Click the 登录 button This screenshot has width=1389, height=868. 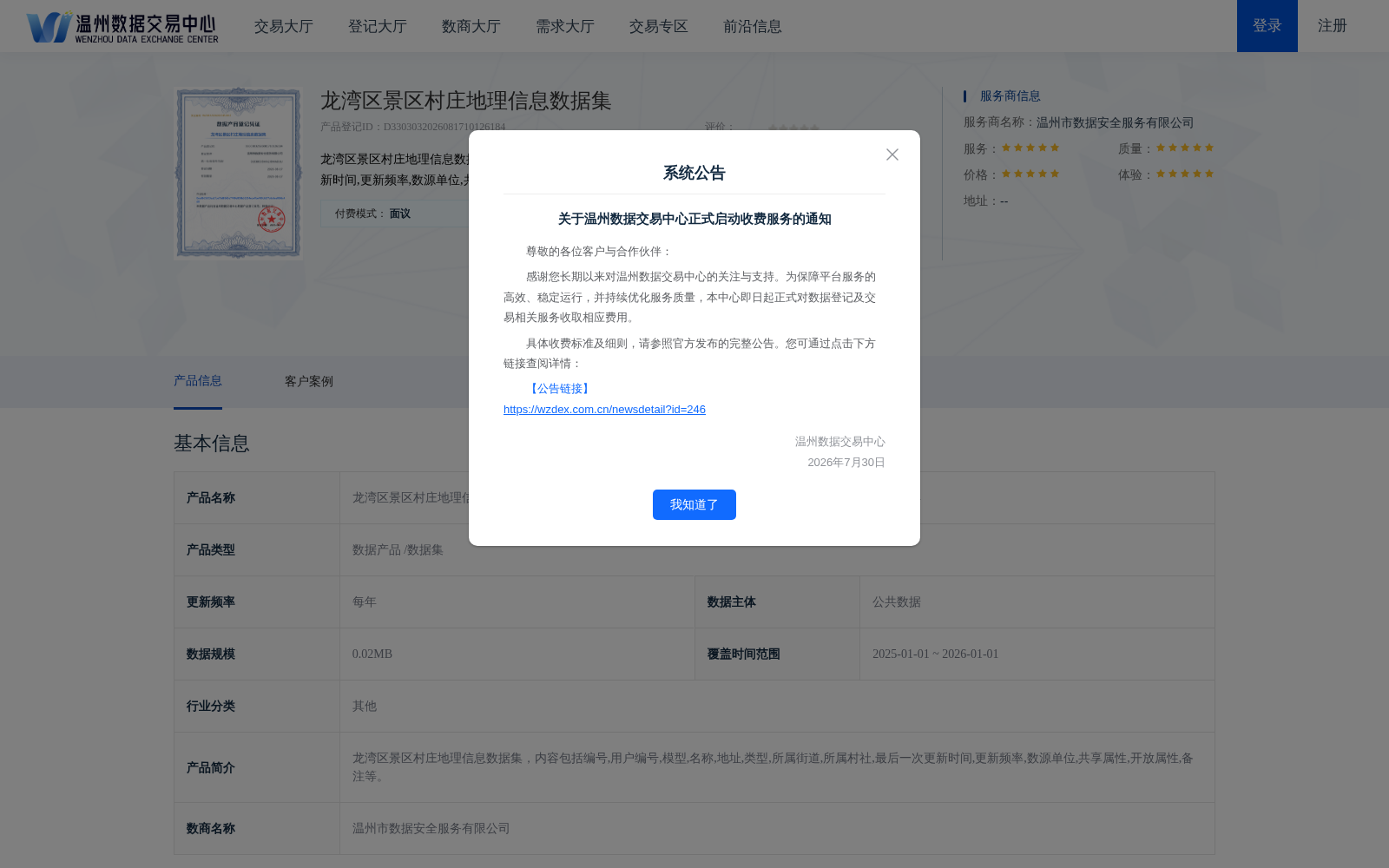coord(1267,26)
